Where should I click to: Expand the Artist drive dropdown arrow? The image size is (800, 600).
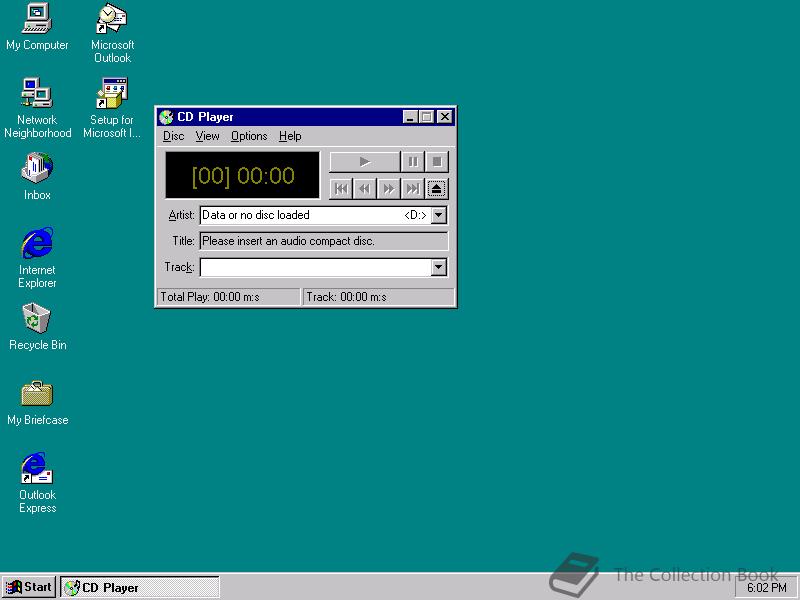point(439,215)
